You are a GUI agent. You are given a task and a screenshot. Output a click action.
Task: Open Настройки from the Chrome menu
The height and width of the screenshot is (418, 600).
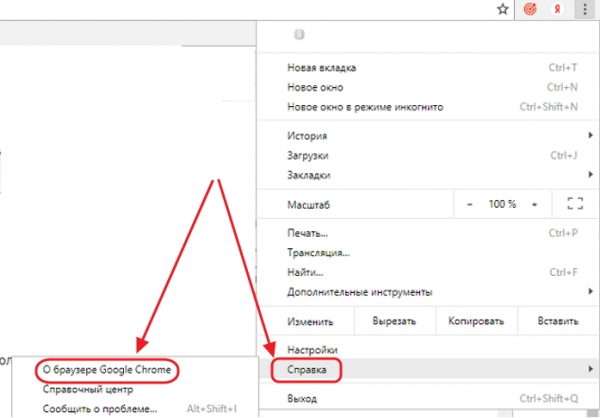(312, 351)
